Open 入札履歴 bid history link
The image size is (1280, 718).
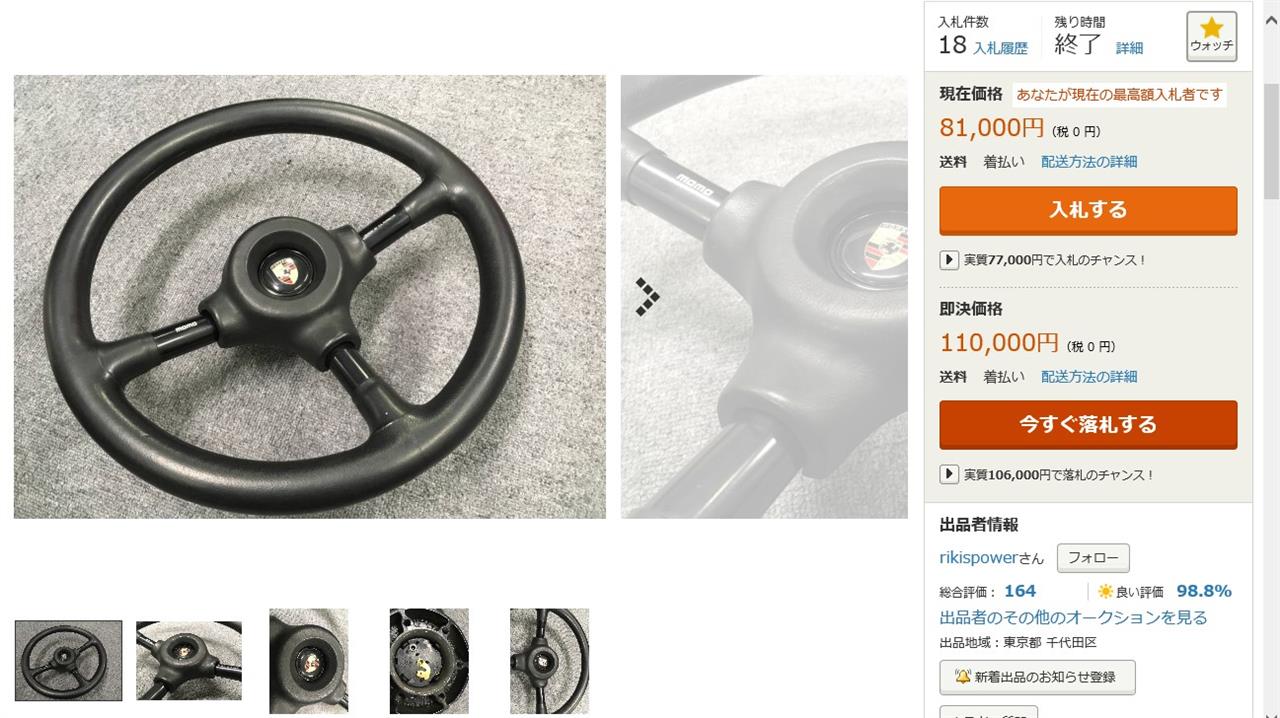click(x=1000, y=48)
